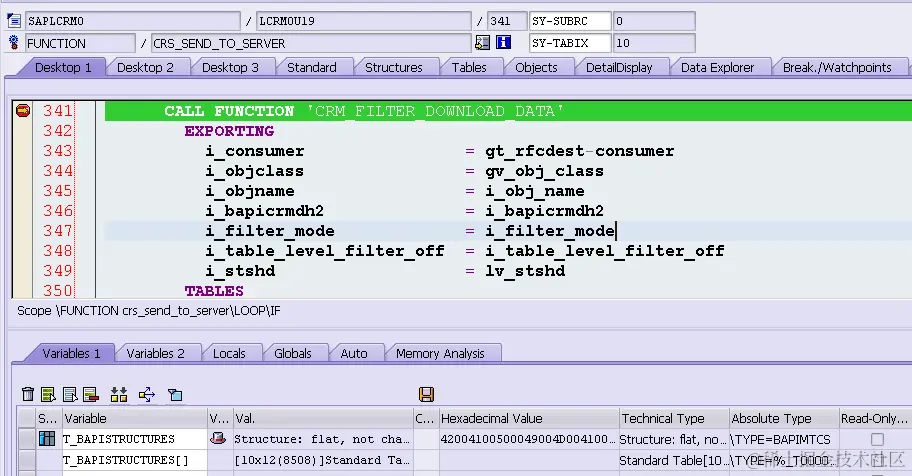Click the \TYPE=BAPIMTCS absolute type cell

[x=784, y=439]
